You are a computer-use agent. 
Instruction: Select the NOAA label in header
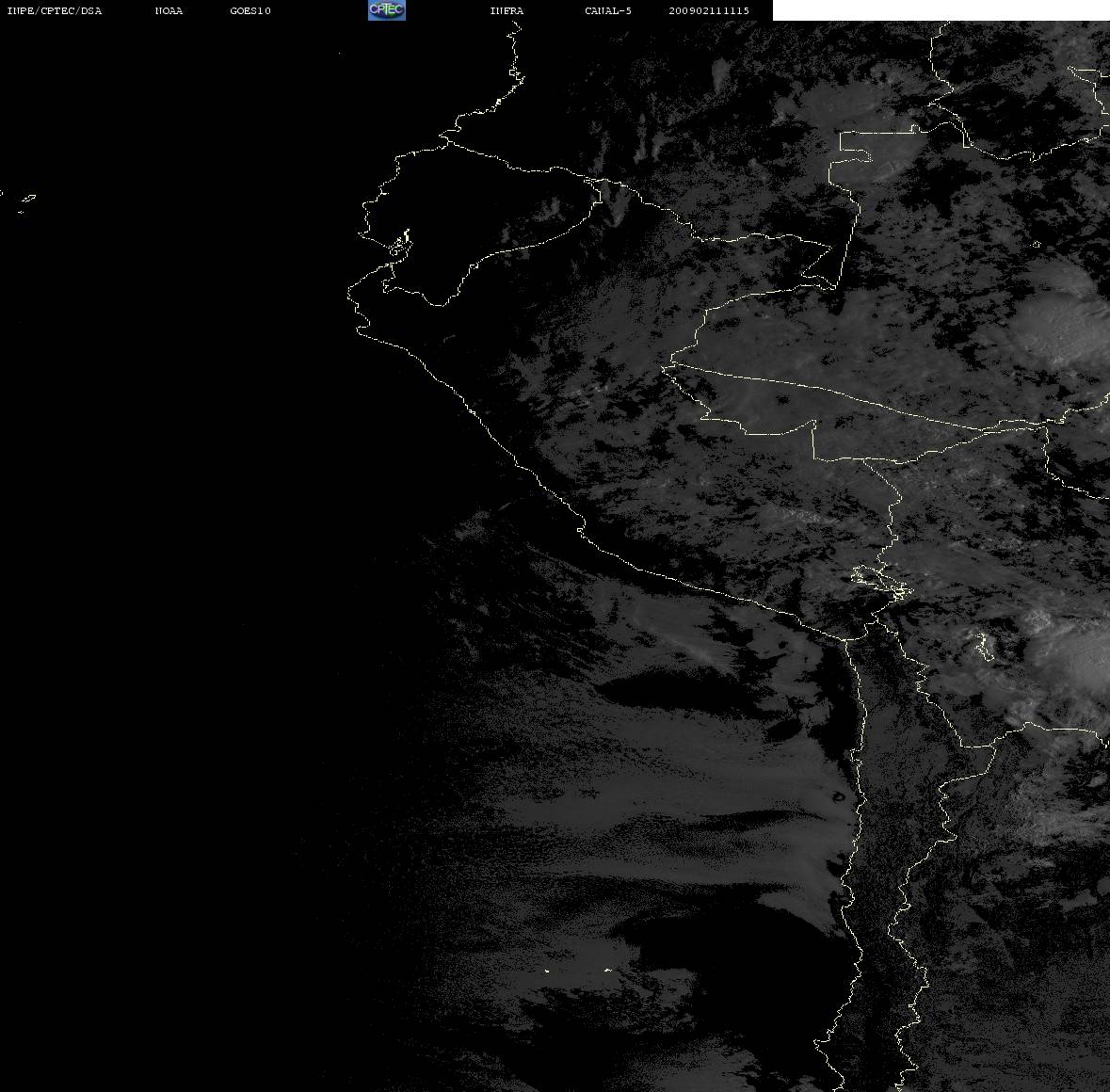[x=169, y=10]
